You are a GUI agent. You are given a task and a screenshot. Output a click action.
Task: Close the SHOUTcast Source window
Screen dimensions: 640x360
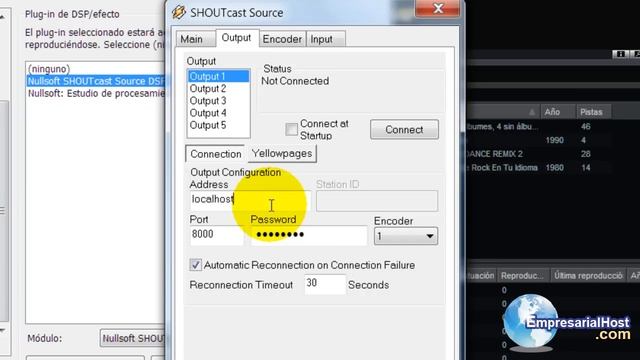(438, 8)
